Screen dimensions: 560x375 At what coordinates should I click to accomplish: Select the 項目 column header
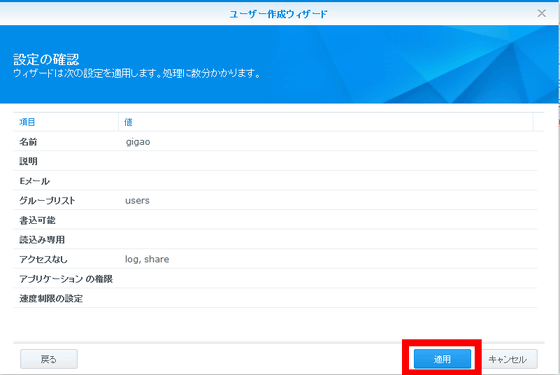(66, 122)
